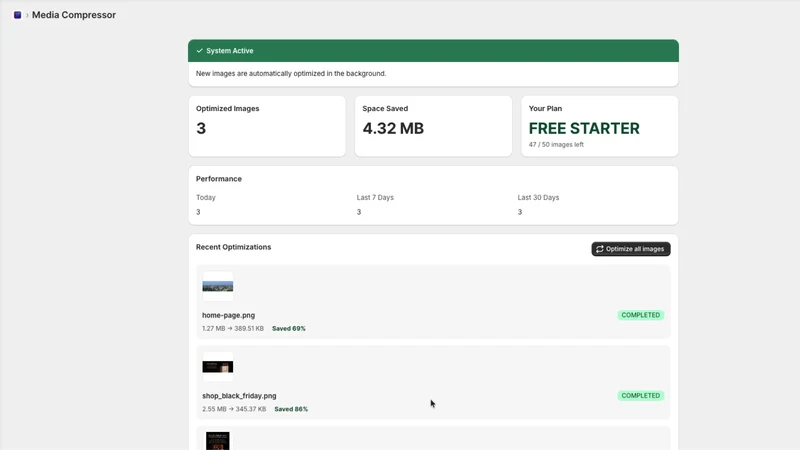Screen dimensions: 800x450
Task: Click the Saved 69% label
Action: [x=289, y=329]
